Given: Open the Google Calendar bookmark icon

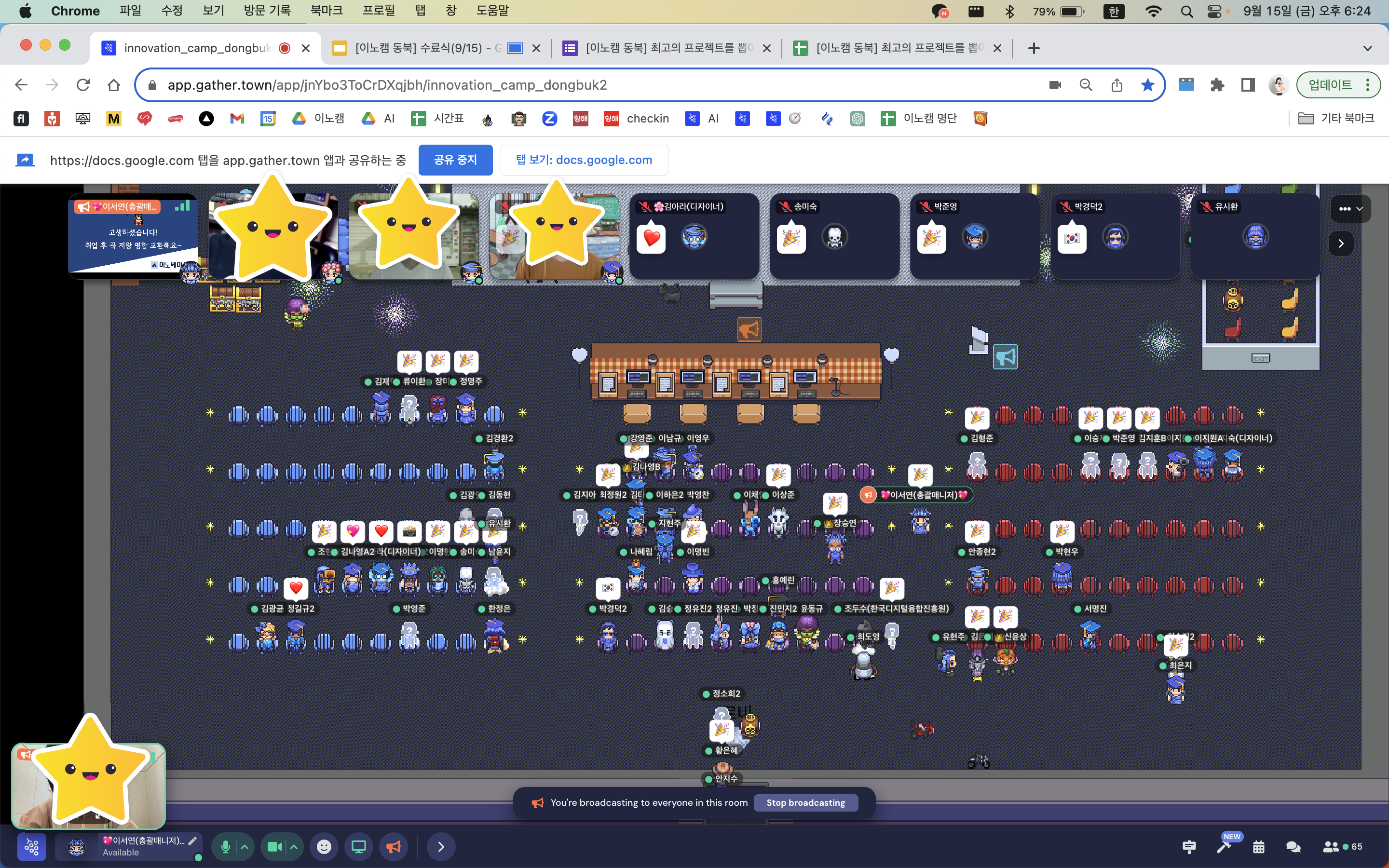Looking at the screenshot, I should tap(268, 118).
